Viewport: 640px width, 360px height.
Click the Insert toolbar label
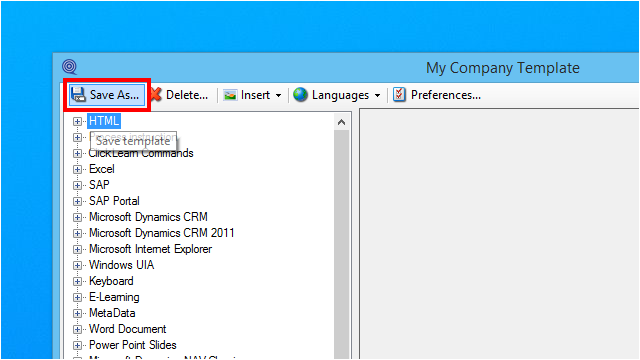tap(256, 95)
